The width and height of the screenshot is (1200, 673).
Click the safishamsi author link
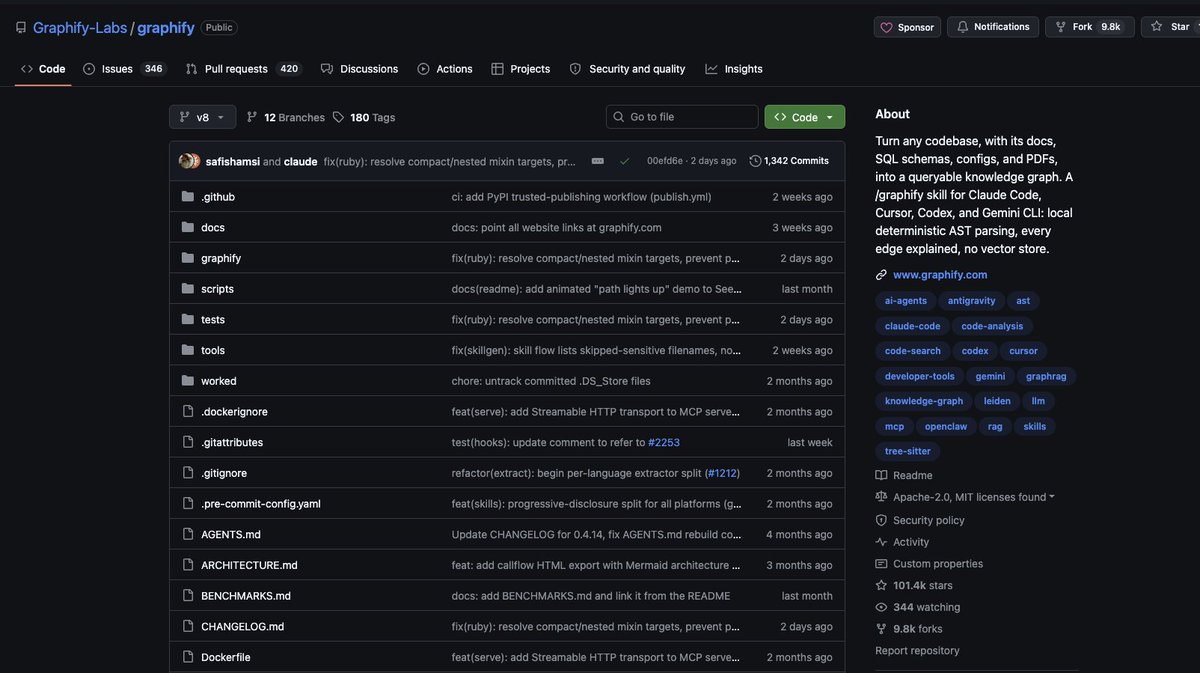click(x=232, y=161)
